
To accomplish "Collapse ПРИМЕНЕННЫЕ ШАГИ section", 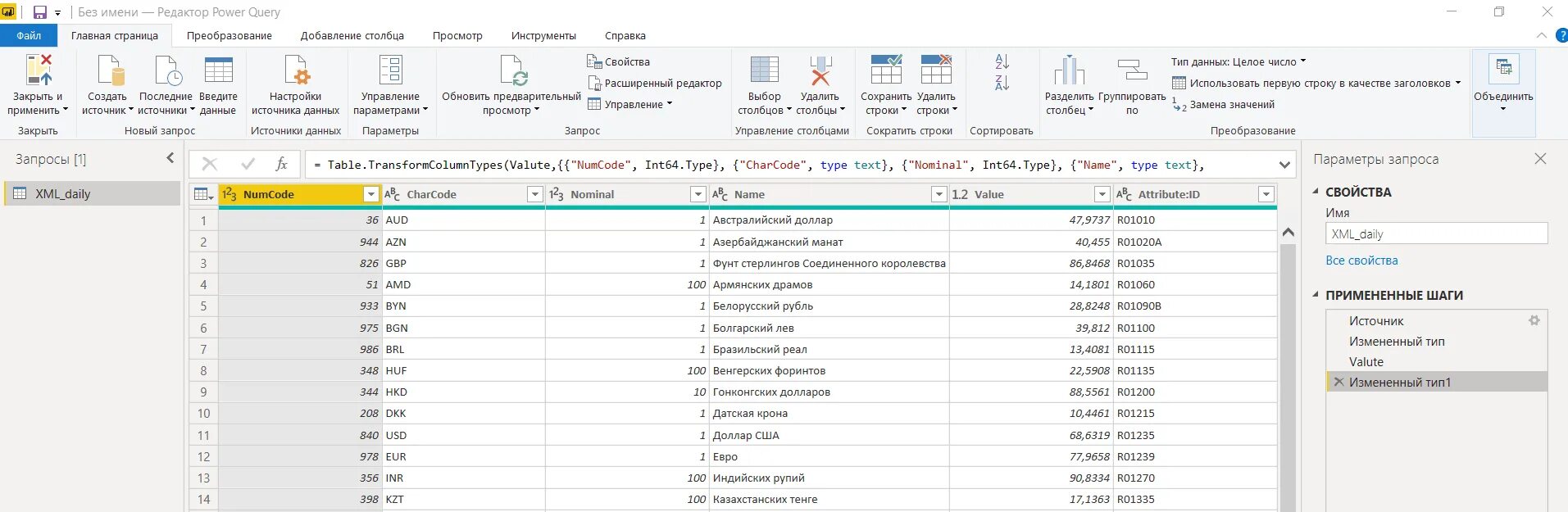I will pyautogui.click(x=1316, y=295).
